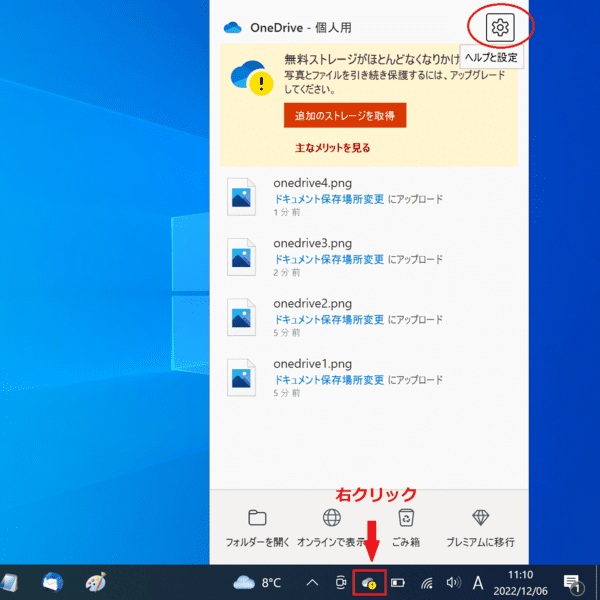Click the onedrive3.png image file icon
This screenshot has height=600, width=600.
pyautogui.click(x=241, y=257)
